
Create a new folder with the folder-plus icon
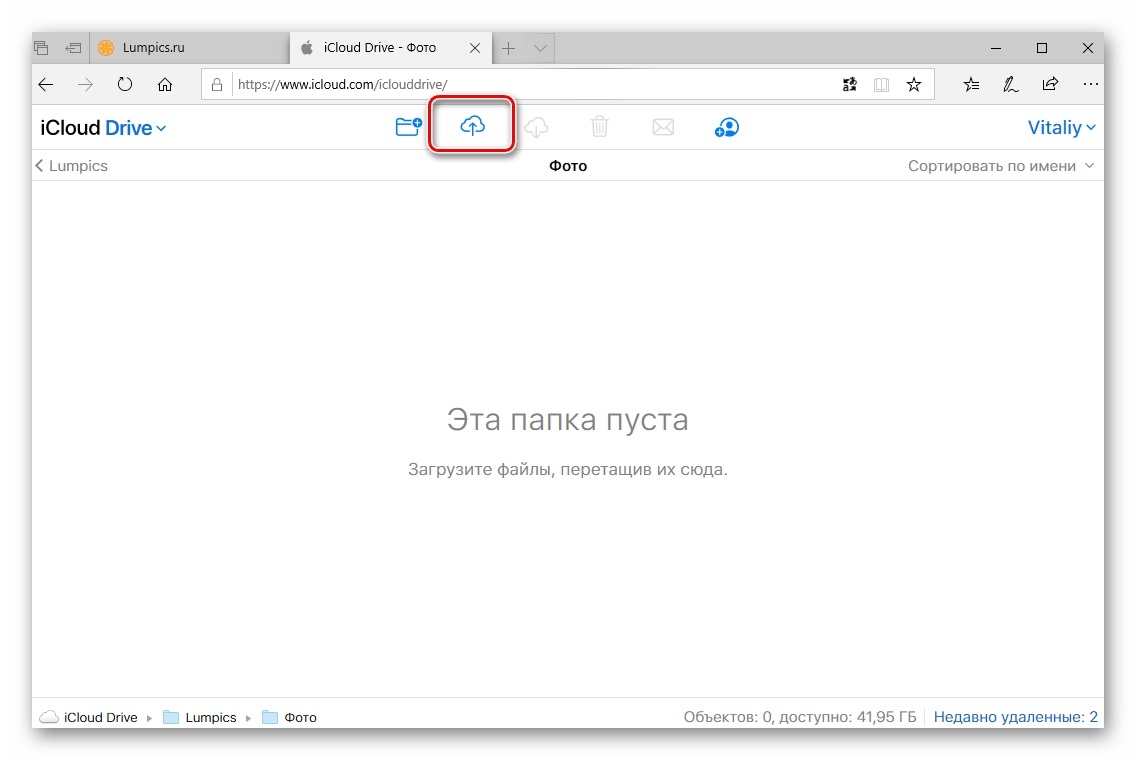pos(408,127)
